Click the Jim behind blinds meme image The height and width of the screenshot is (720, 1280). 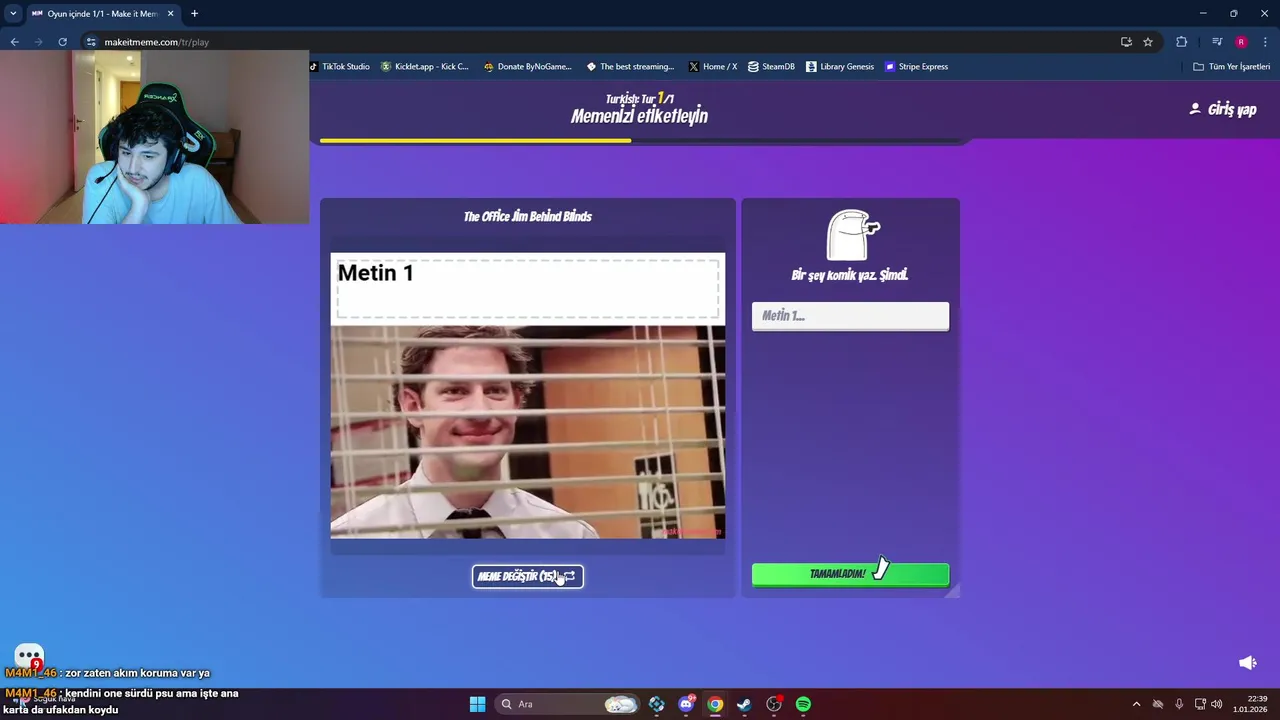pos(528,432)
